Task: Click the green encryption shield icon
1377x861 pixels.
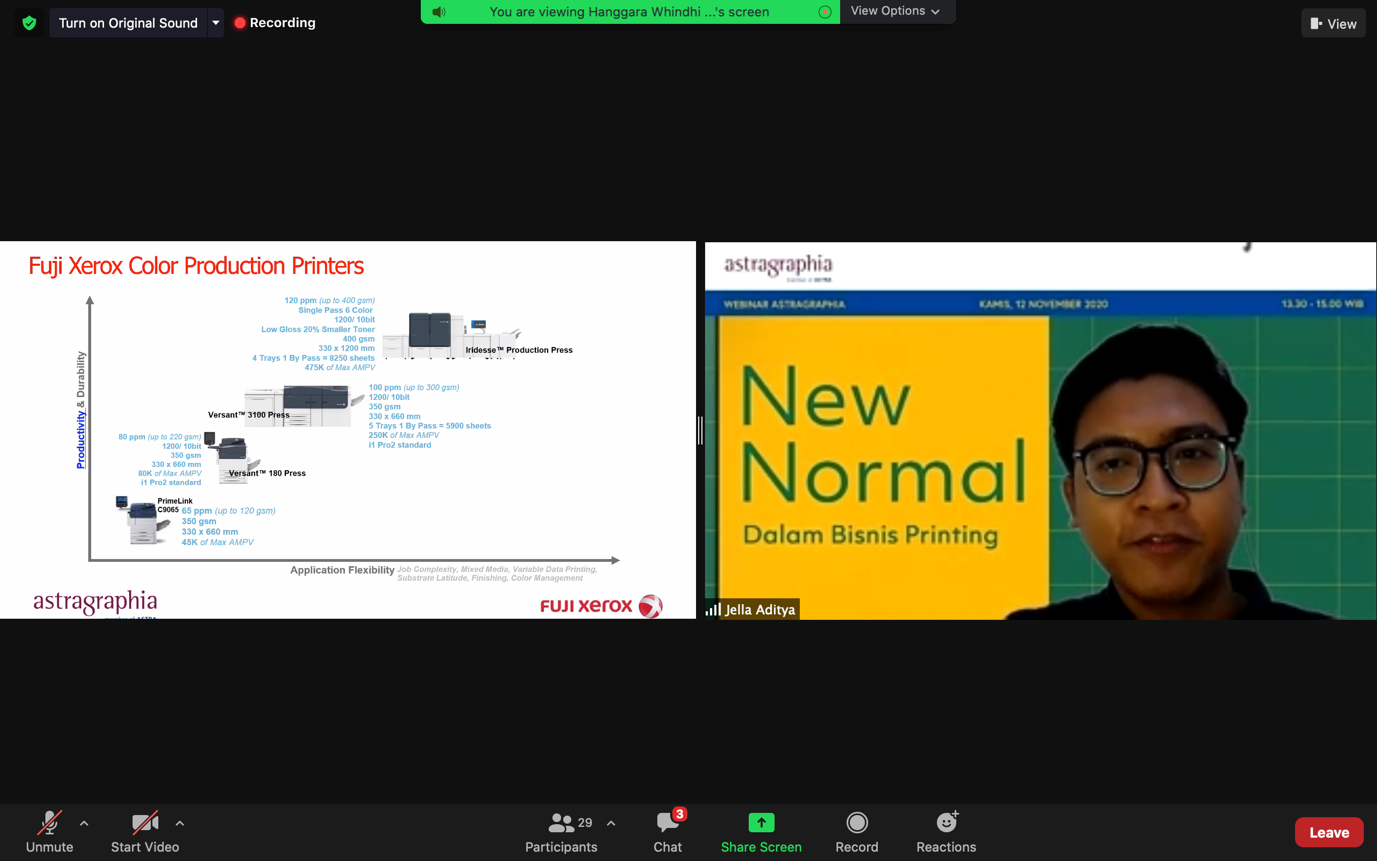Action: pyautogui.click(x=29, y=23)
